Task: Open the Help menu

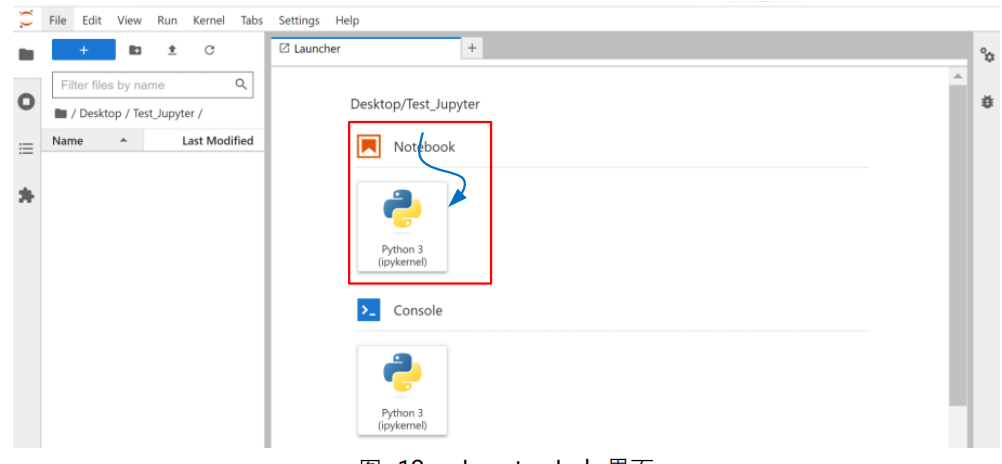Action: tap(347, 20)
